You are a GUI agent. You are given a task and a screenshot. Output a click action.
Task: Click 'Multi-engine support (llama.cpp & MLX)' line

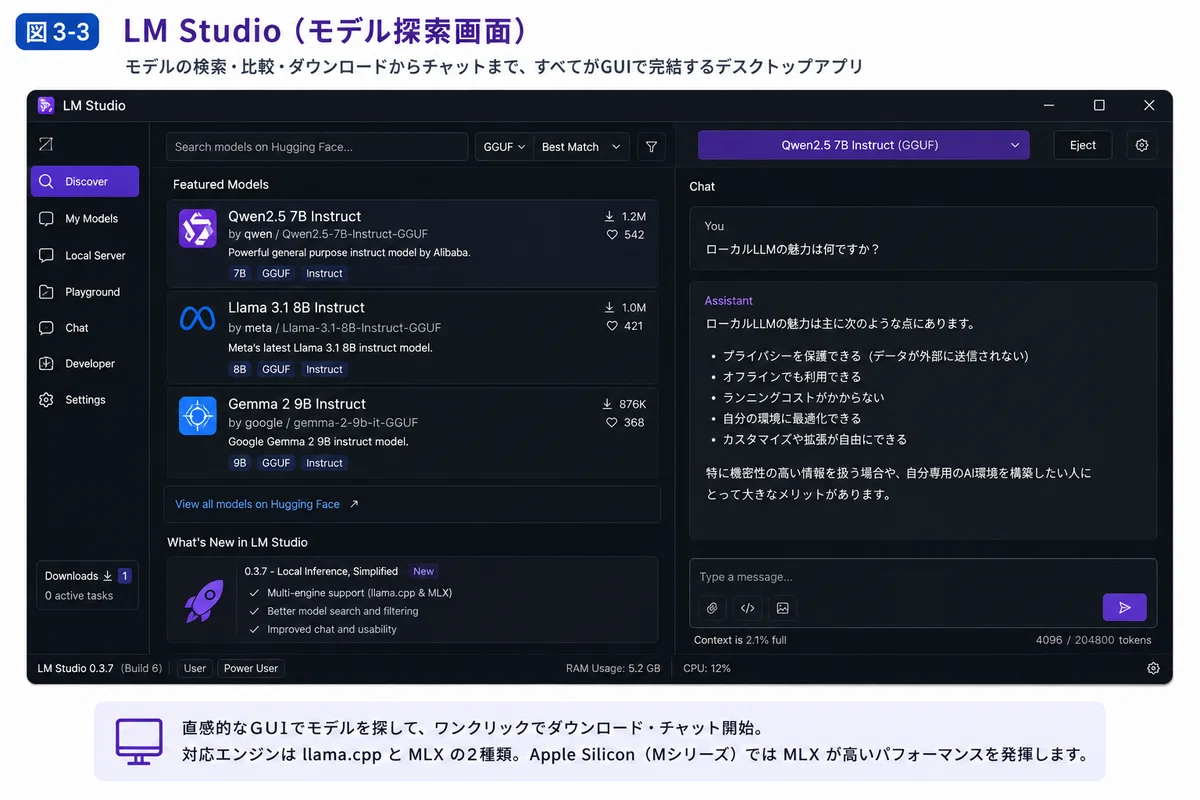pos(359,593)
